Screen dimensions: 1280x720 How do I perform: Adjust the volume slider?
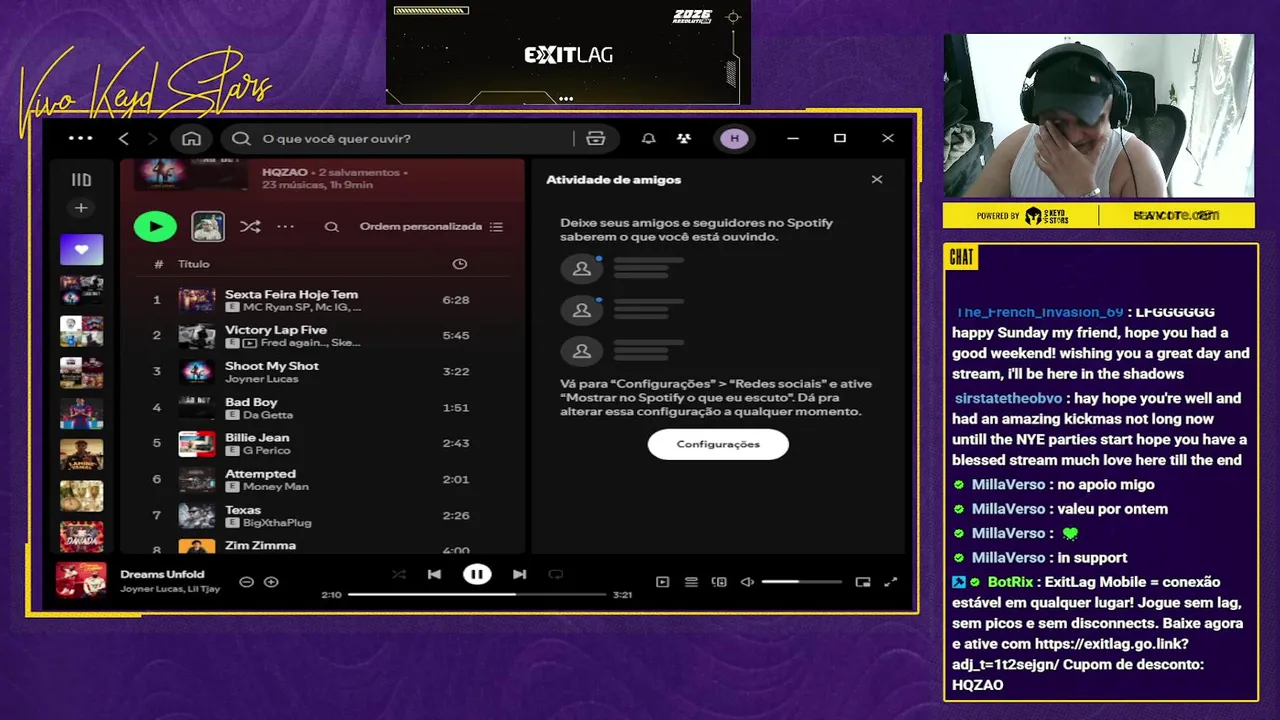802,582
